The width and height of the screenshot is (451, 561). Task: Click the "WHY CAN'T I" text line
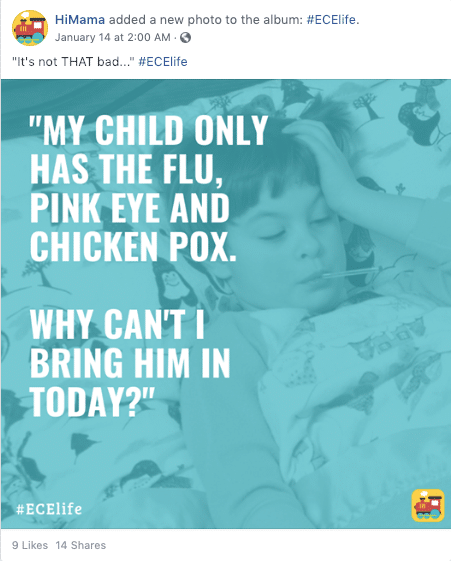point(117,324)
